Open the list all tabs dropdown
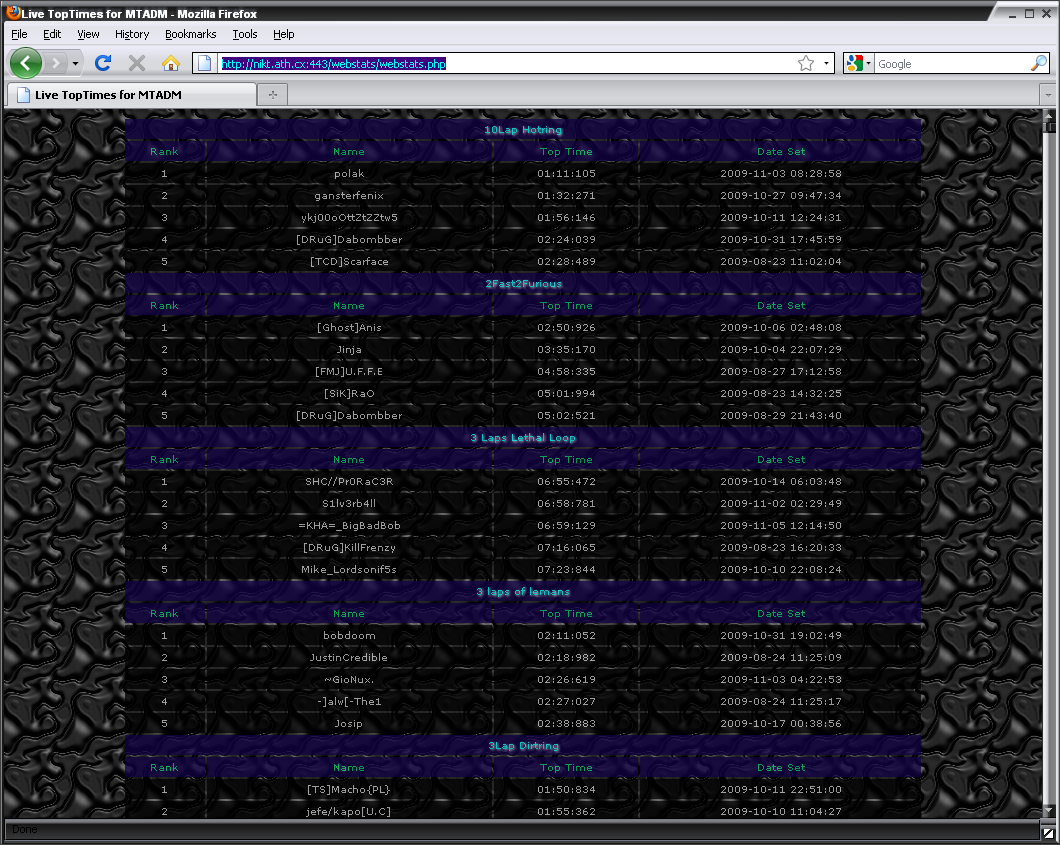The image size is (1060, 845). [x=1047, y=94]
